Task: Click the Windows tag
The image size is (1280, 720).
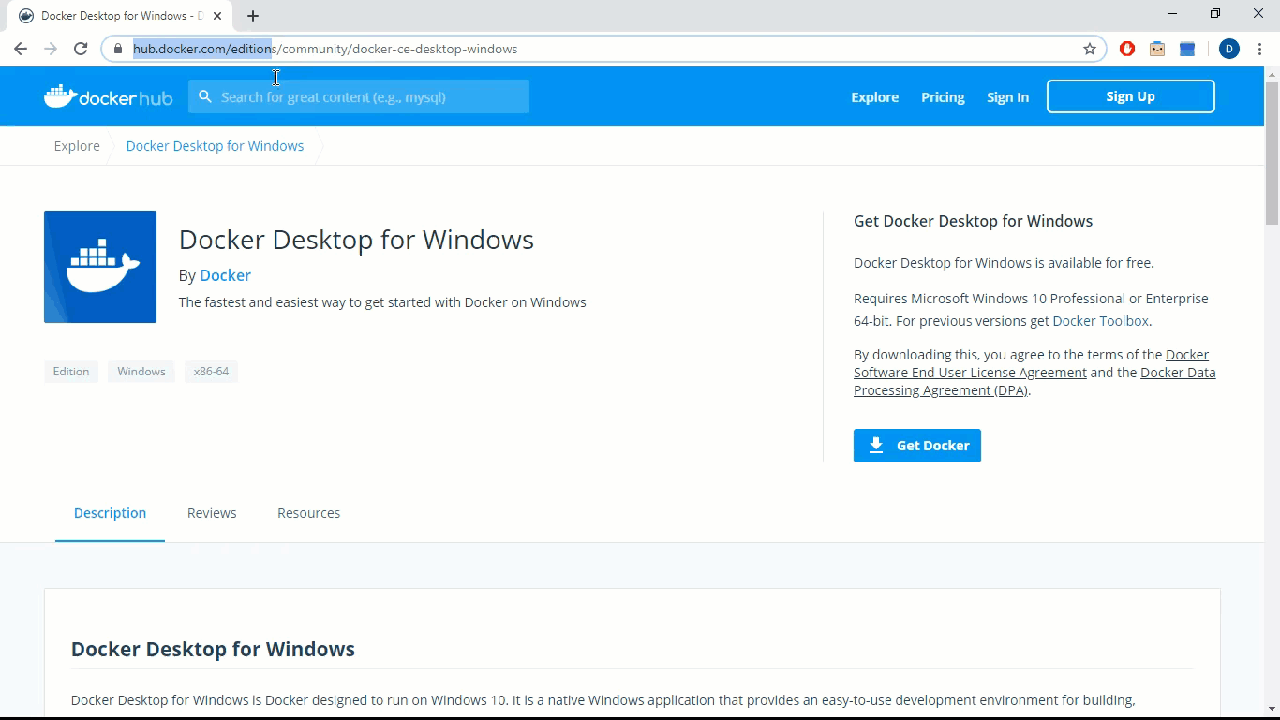Action: (x=141, y=371)
